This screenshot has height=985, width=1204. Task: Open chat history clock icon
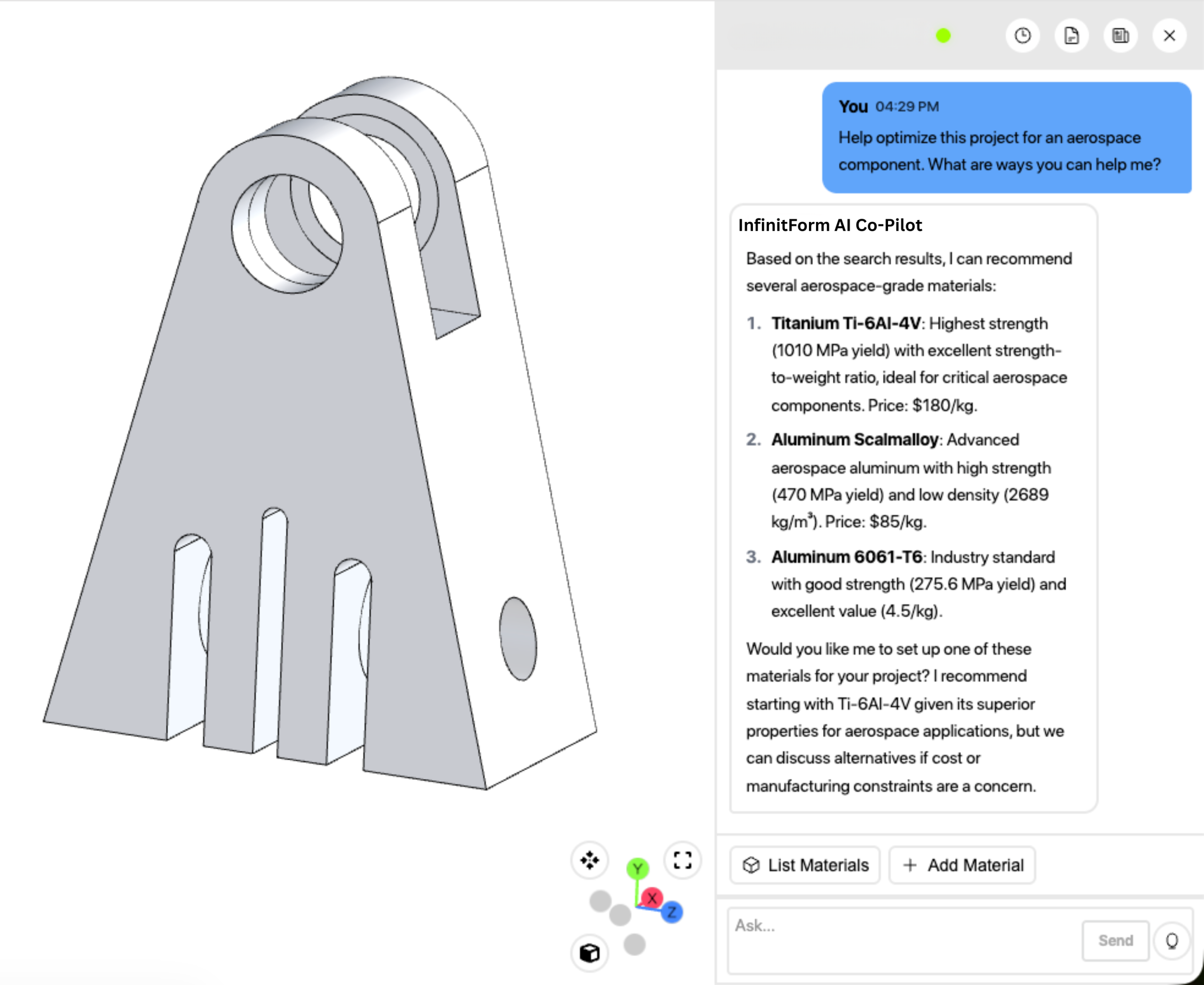(1022, 36)
